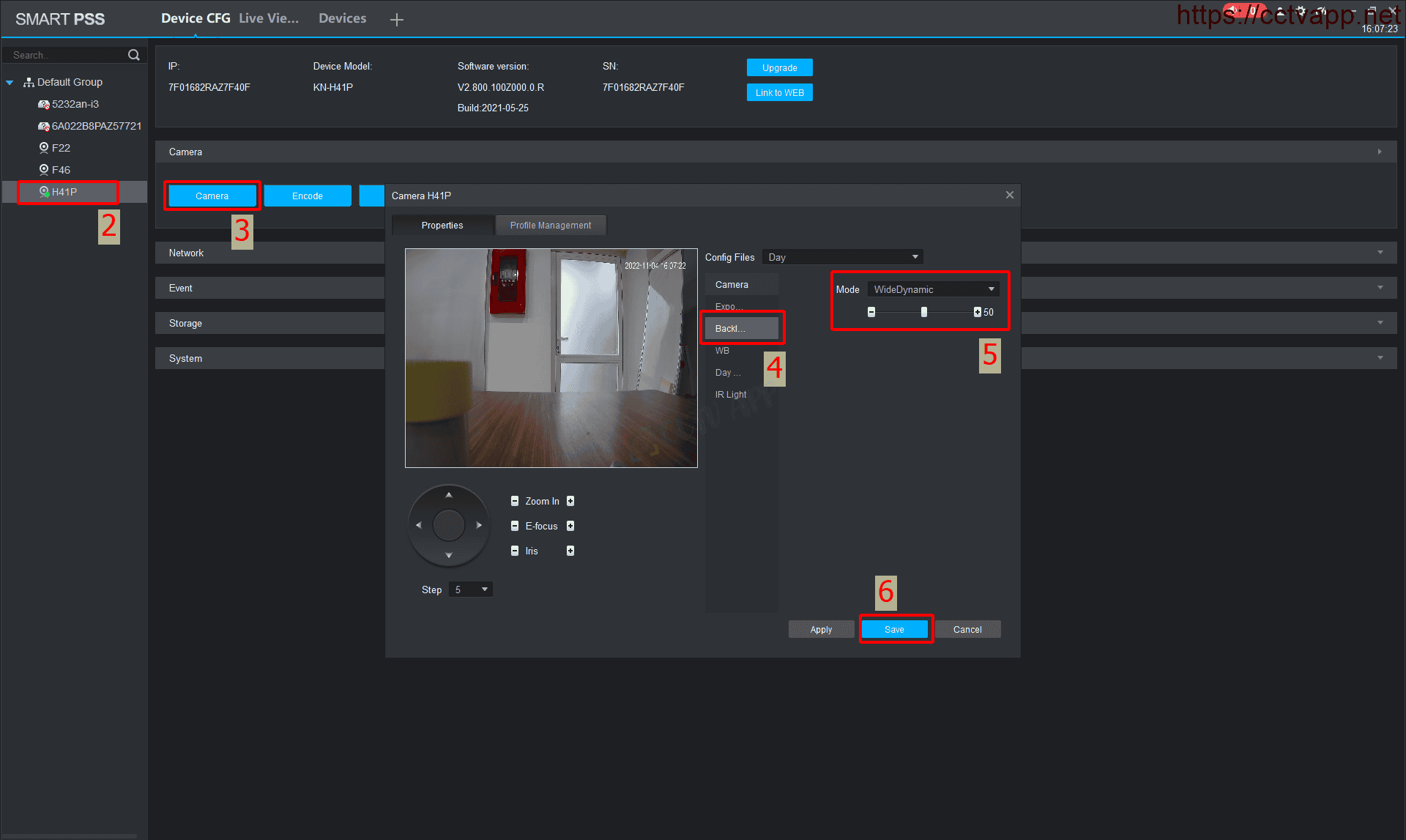The image size is (1406, 840).
Task: Increase E-focus with plus button
Action: point(570,526)
